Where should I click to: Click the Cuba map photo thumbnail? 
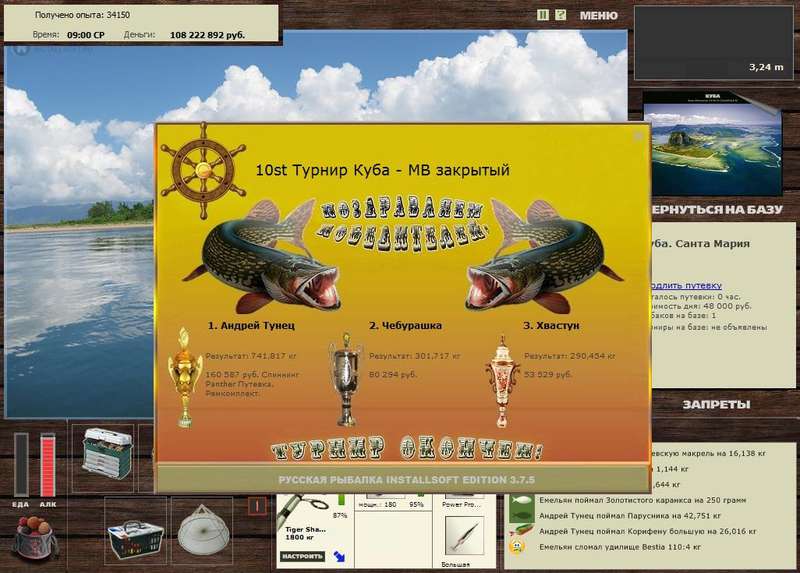click(x=712, y=143)
